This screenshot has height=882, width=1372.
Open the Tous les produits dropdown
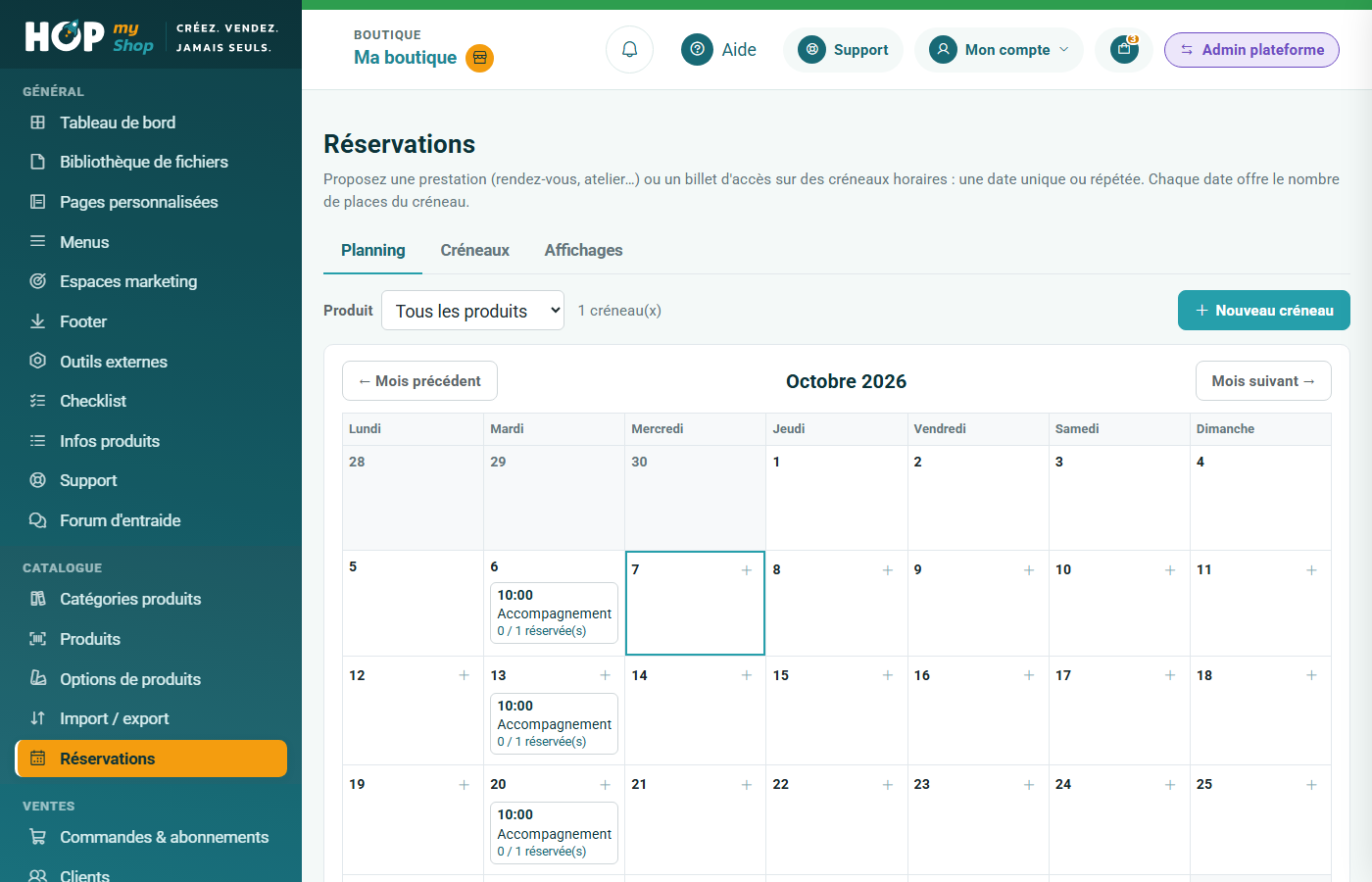(x=472, y=311)
